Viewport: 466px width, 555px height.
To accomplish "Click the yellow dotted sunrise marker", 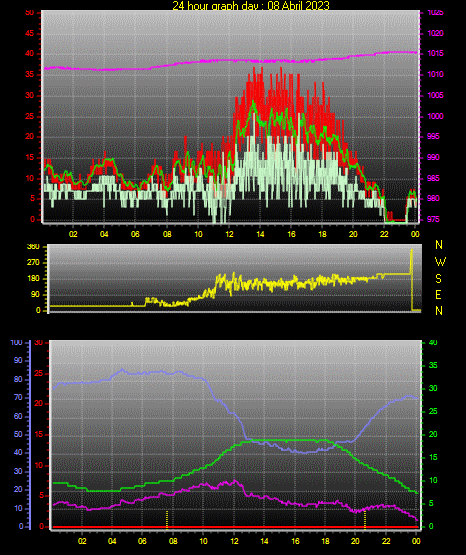I will tap(167, 520).
